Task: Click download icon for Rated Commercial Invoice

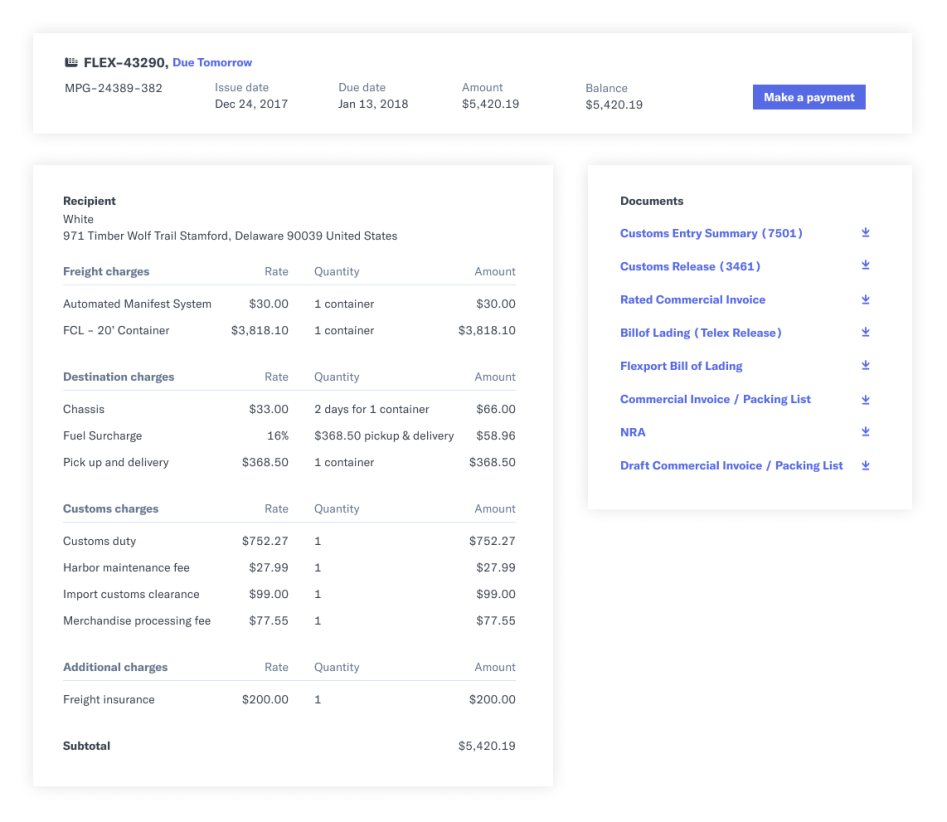Action: (865, 299)
